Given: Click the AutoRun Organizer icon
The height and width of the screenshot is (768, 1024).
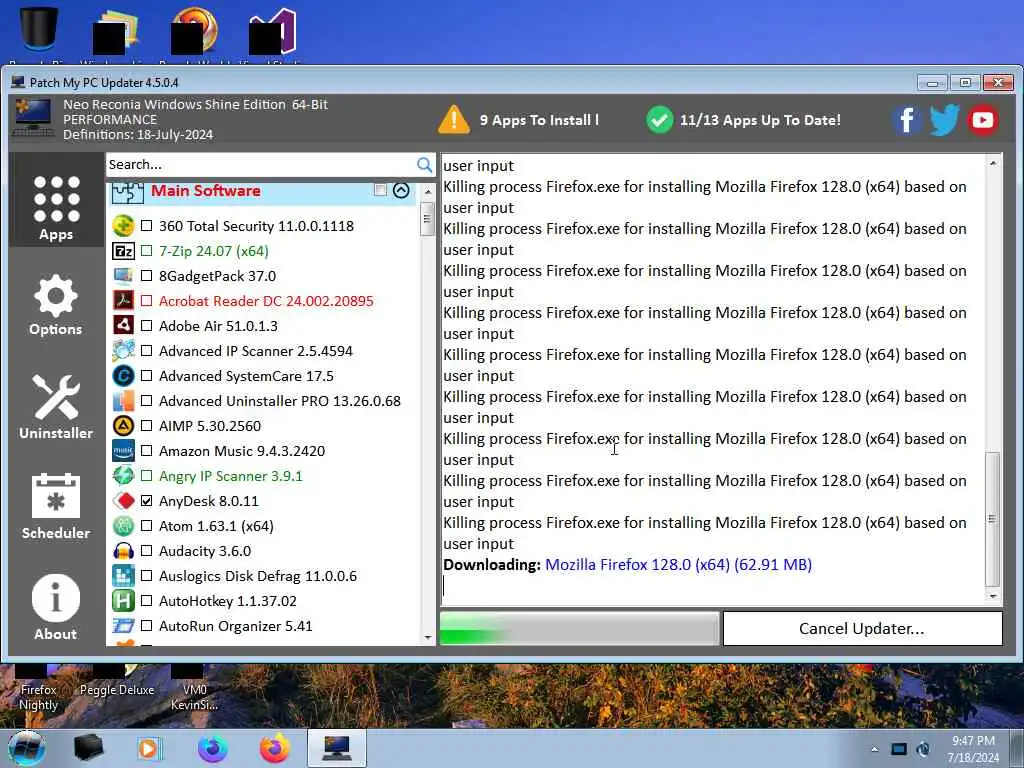Looking at the screenshot, I should pyautogui.click(x=123, y=626).
